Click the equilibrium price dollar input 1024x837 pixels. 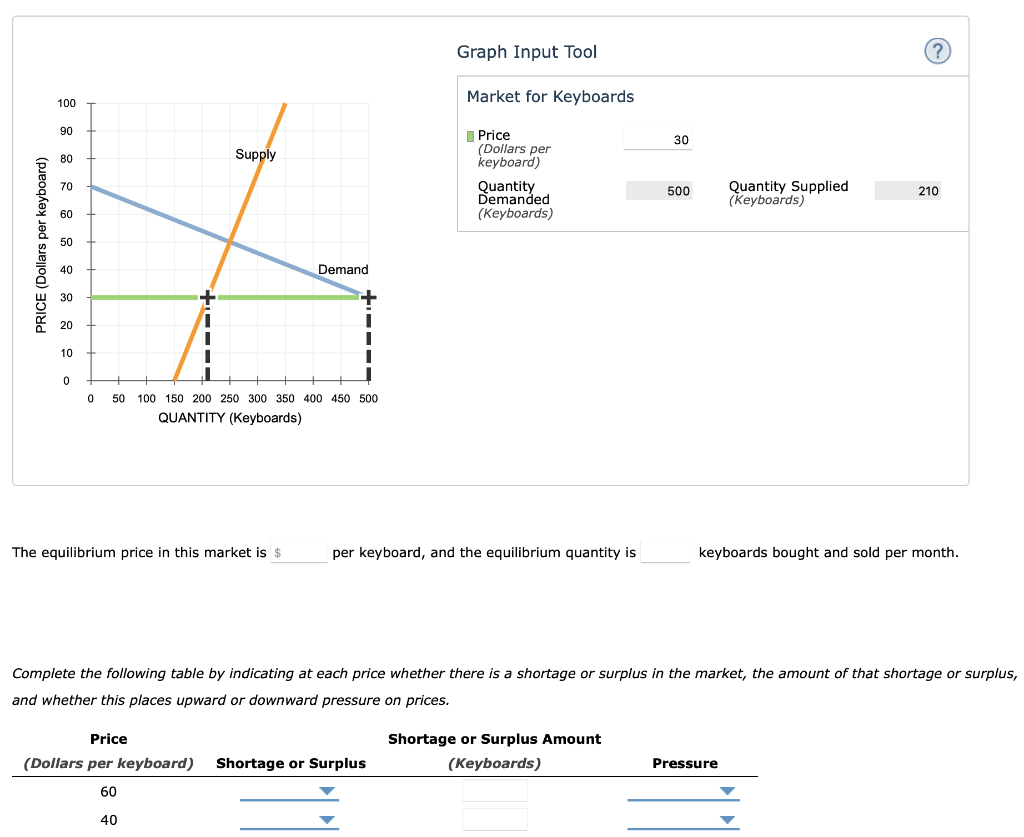click(299, 551)
